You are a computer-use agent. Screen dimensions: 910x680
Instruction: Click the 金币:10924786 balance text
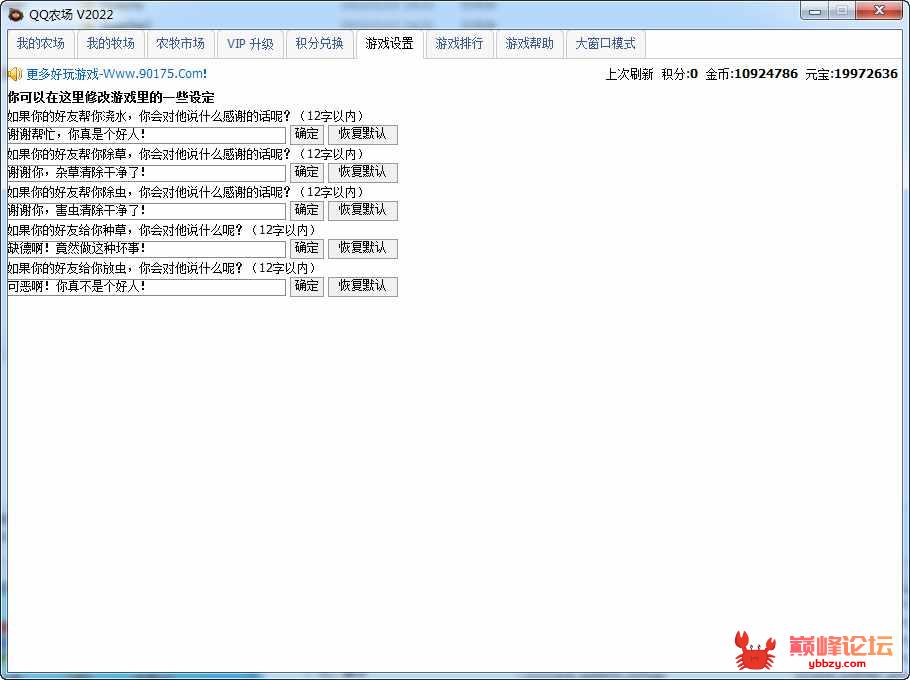point(752,74)
